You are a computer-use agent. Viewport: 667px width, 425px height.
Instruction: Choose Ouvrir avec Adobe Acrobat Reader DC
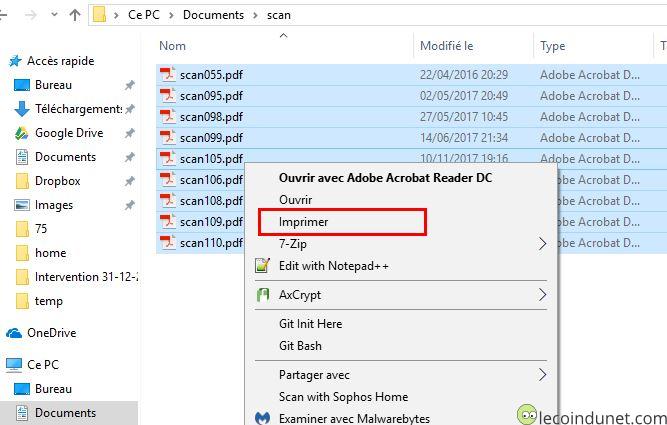tap(385, 177)
